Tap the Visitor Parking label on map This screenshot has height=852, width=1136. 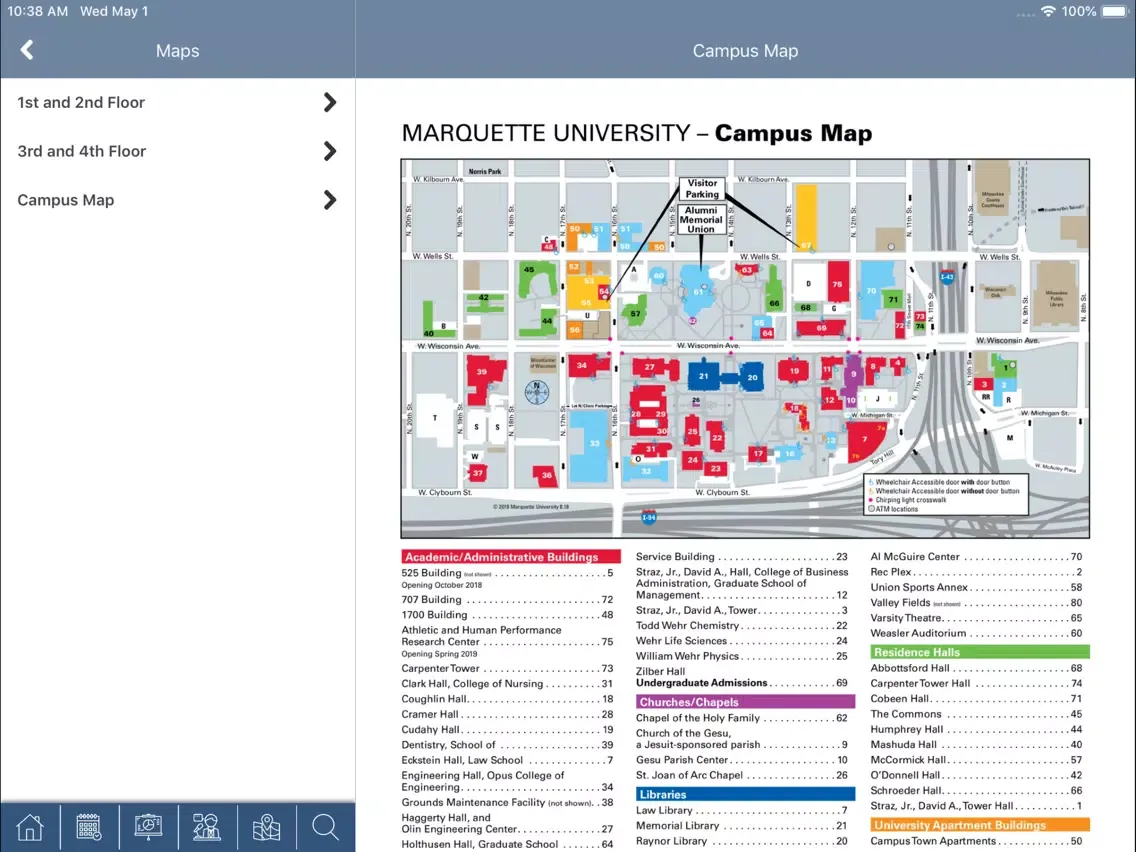tap(702, 188)
